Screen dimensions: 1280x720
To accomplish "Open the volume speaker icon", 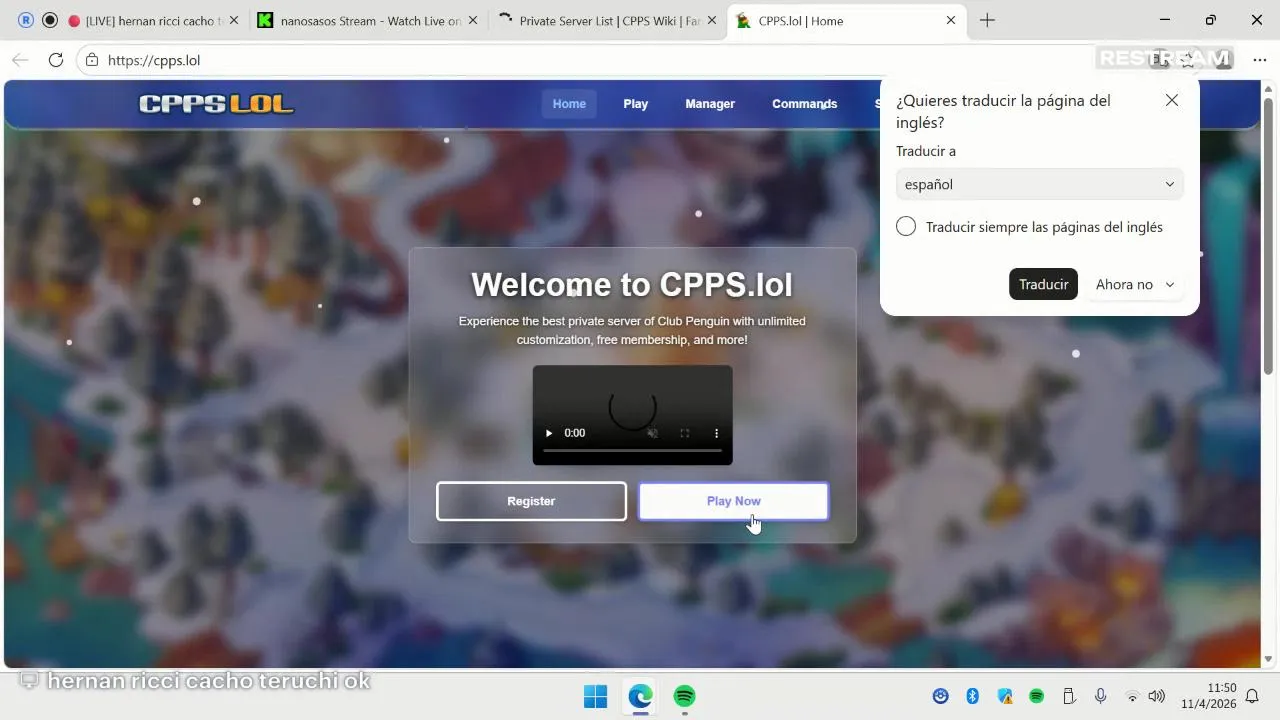I will 1157,696.
